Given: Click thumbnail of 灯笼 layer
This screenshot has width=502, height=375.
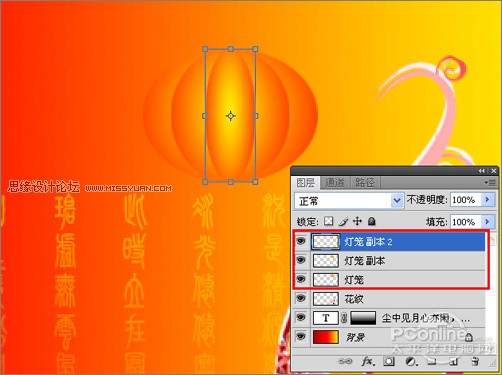Looking at the screenshot, I should (x=326, y=280).
